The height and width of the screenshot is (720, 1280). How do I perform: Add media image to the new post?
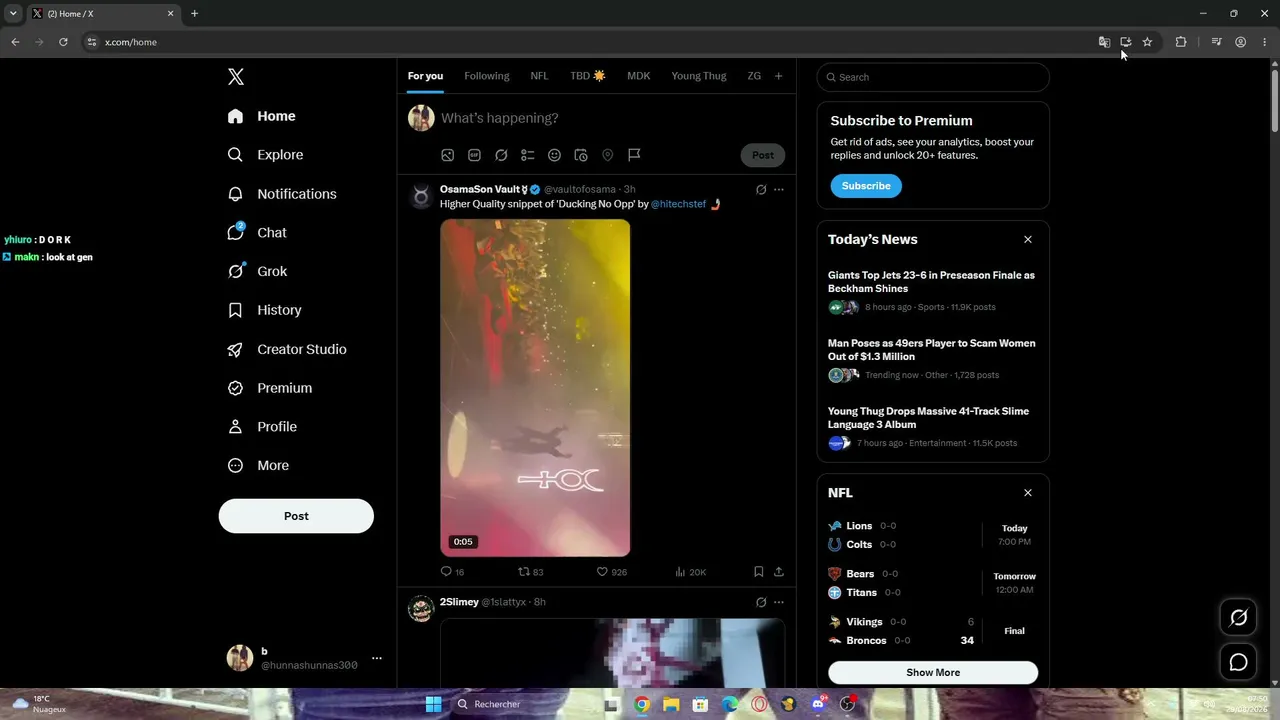pos(448,155)
